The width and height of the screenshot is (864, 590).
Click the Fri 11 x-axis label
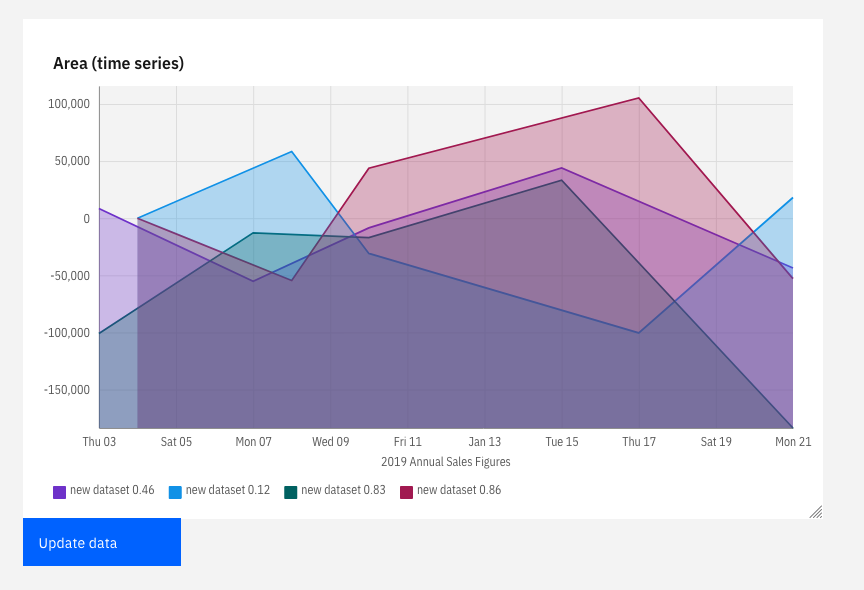tap(408, 442)
